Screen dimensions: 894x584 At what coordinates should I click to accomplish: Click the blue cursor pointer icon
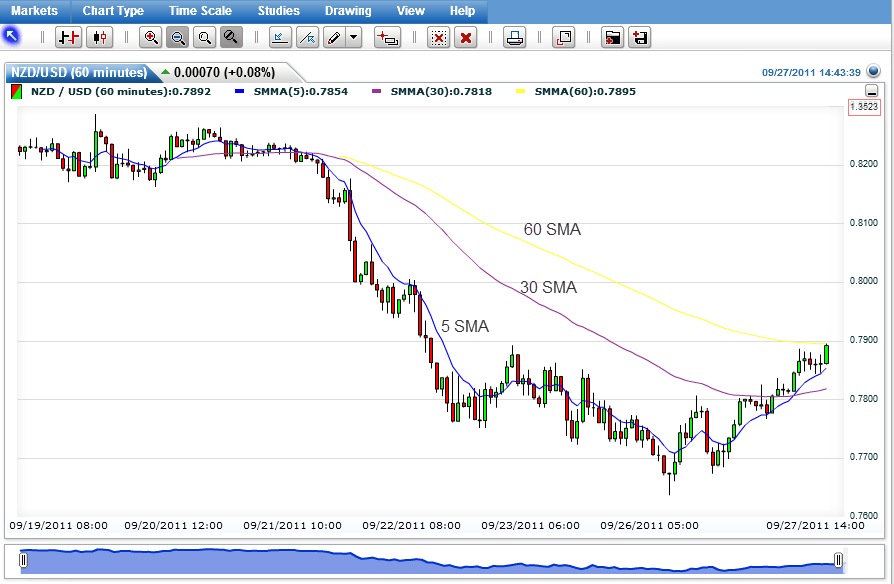[x=12, y=37]
